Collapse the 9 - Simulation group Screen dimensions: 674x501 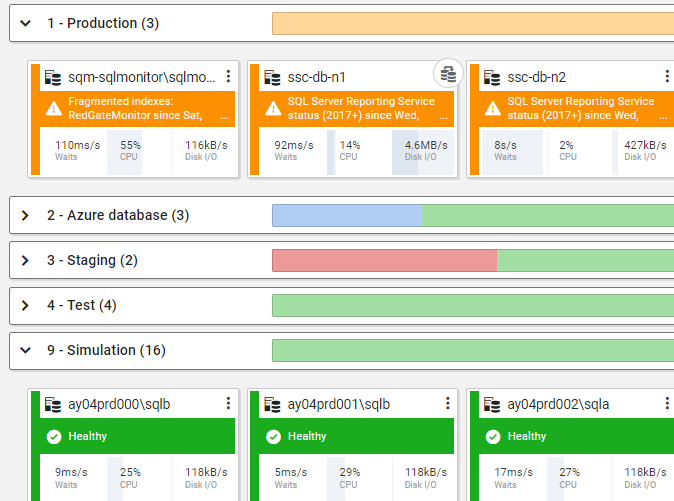tap(25, 350)
